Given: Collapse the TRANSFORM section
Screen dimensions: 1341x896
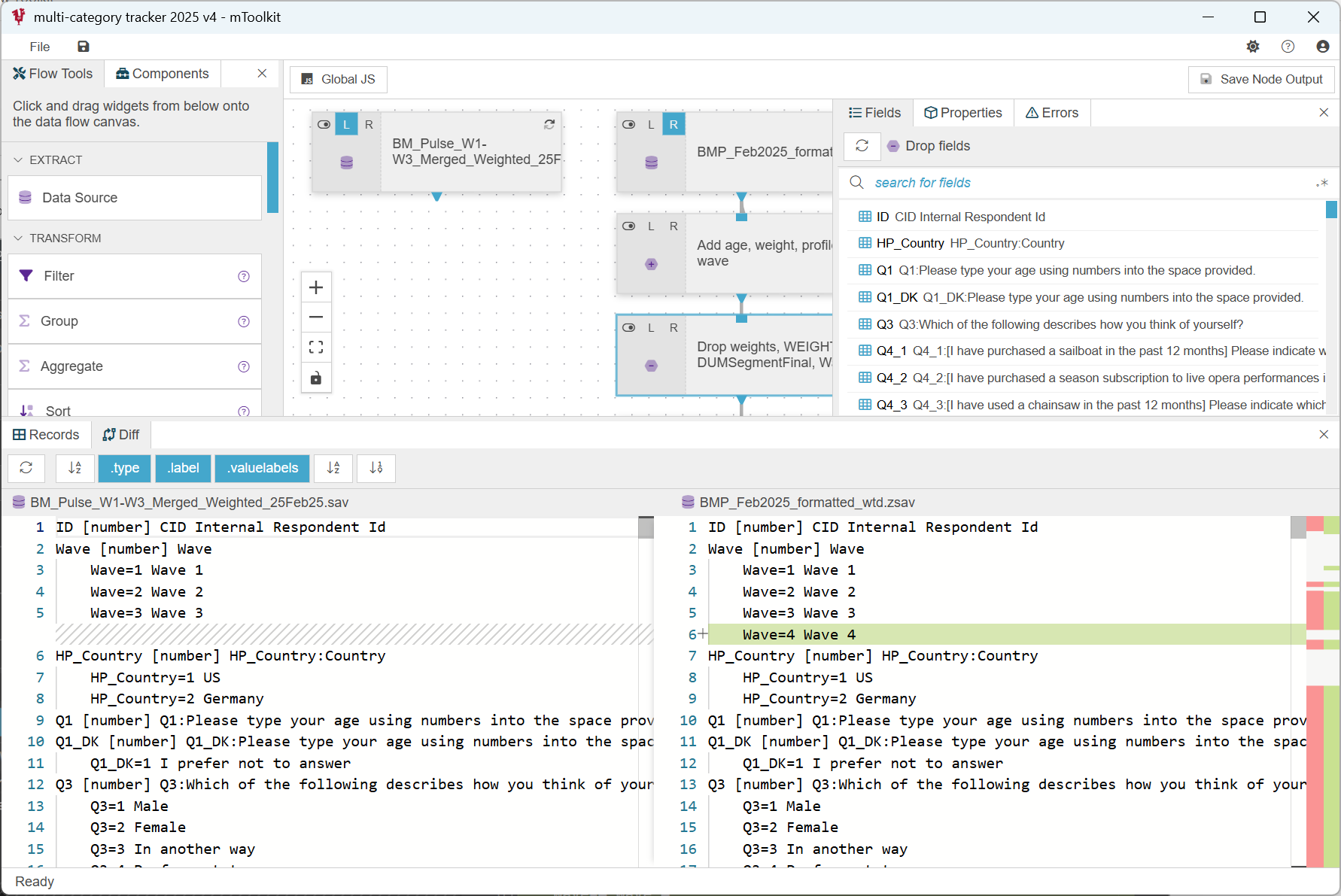Looking at the screenshot, I should [x=19, y=238].
